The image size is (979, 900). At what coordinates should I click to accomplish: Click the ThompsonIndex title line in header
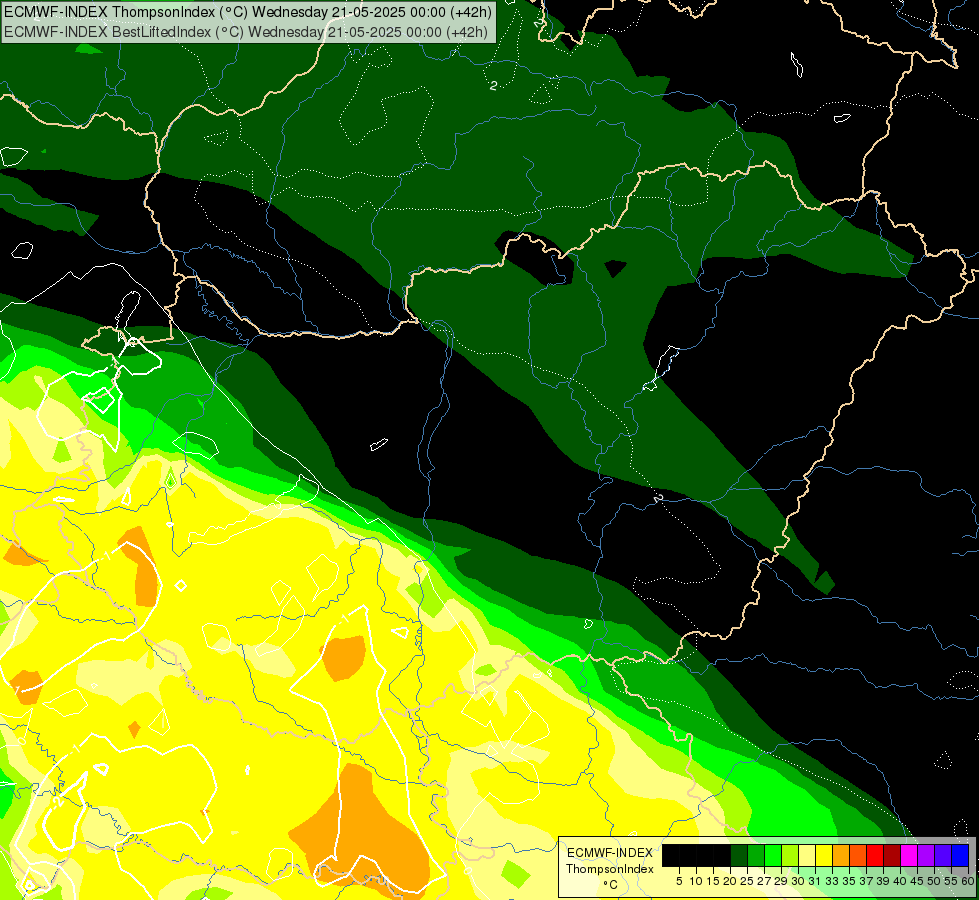248,12
